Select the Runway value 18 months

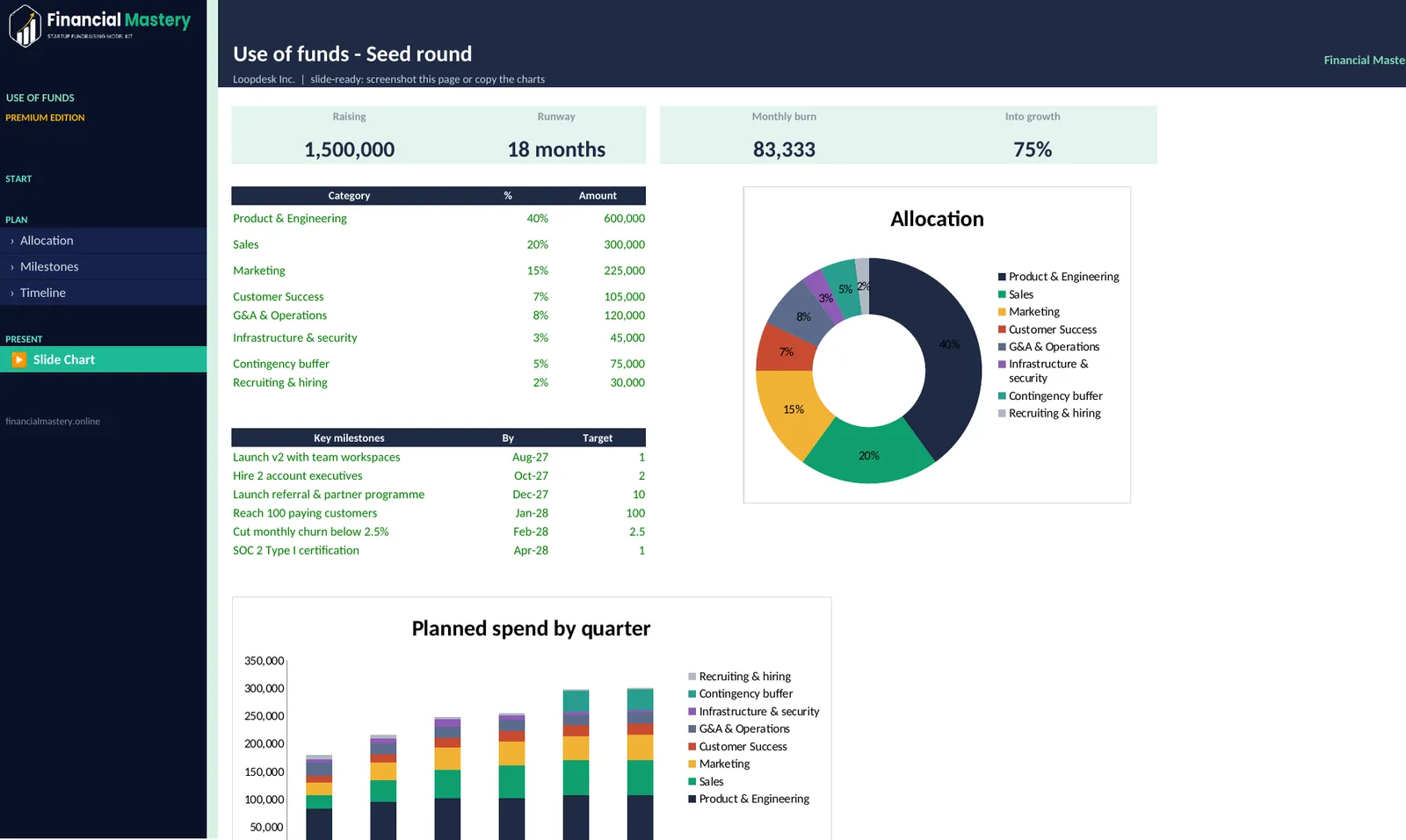[556, 149]
